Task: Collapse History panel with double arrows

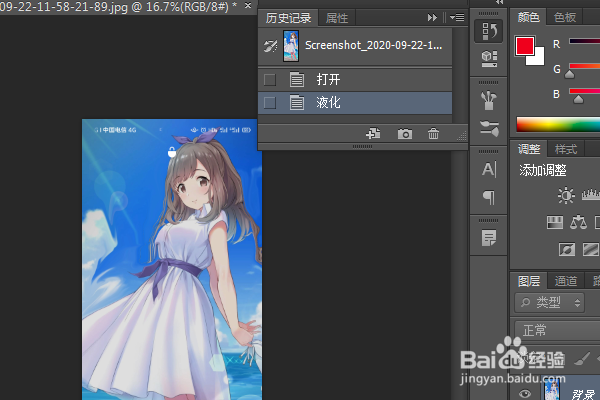Action: click(432, 18)
